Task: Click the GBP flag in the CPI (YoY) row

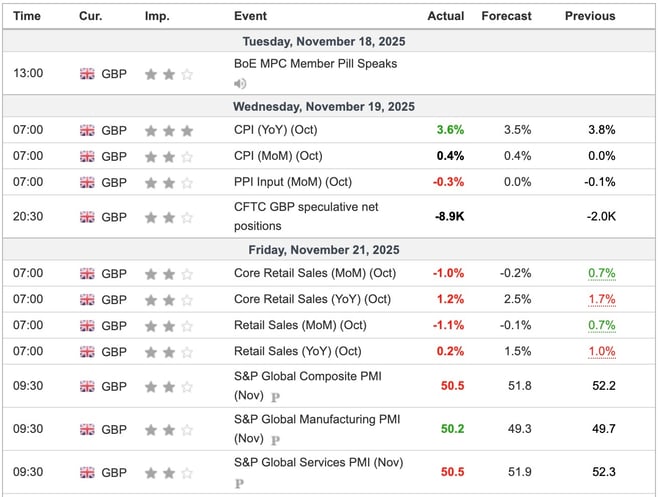Action: (87, 130)
